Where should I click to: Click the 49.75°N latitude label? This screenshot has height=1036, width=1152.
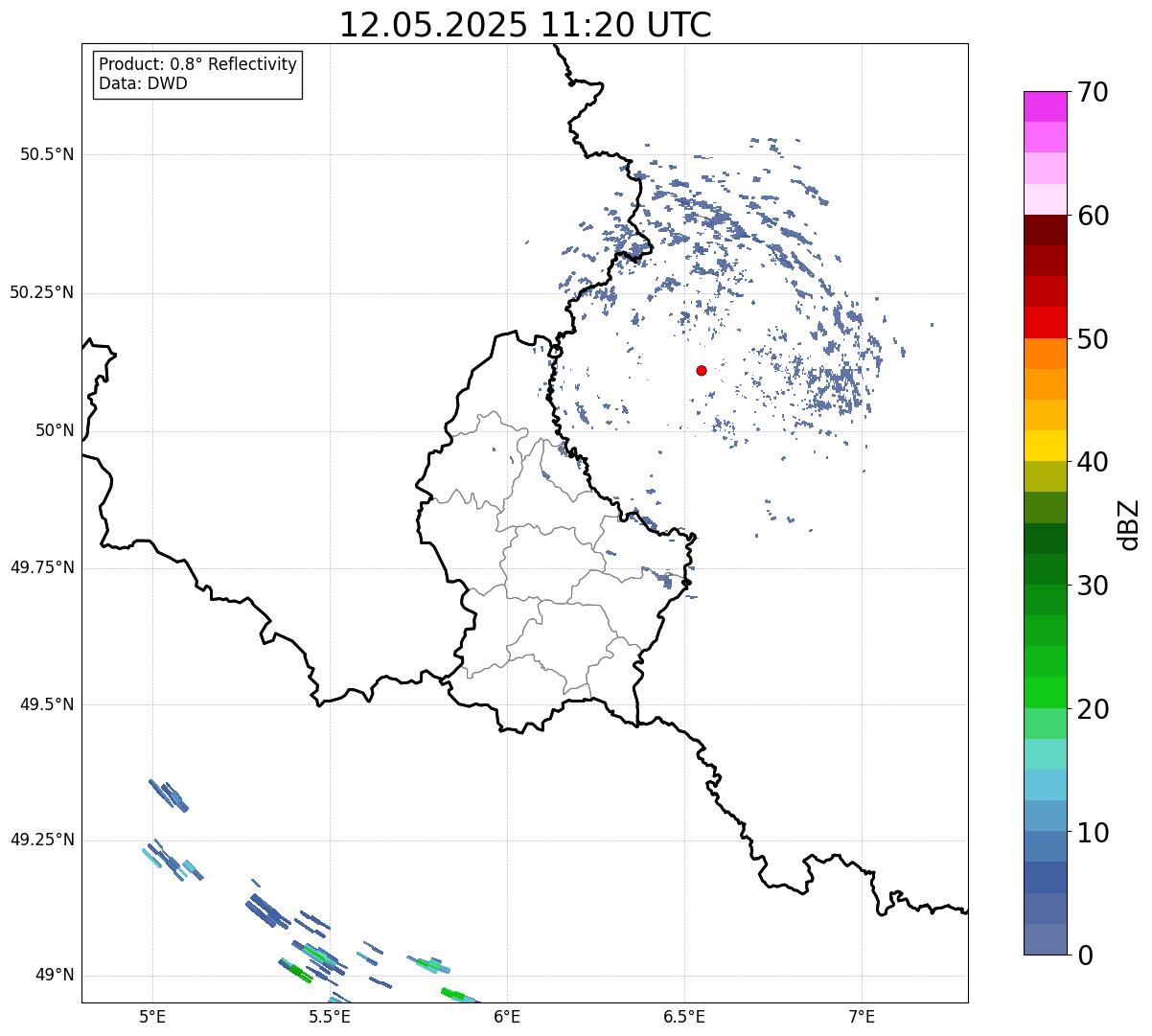click(42, 567)
